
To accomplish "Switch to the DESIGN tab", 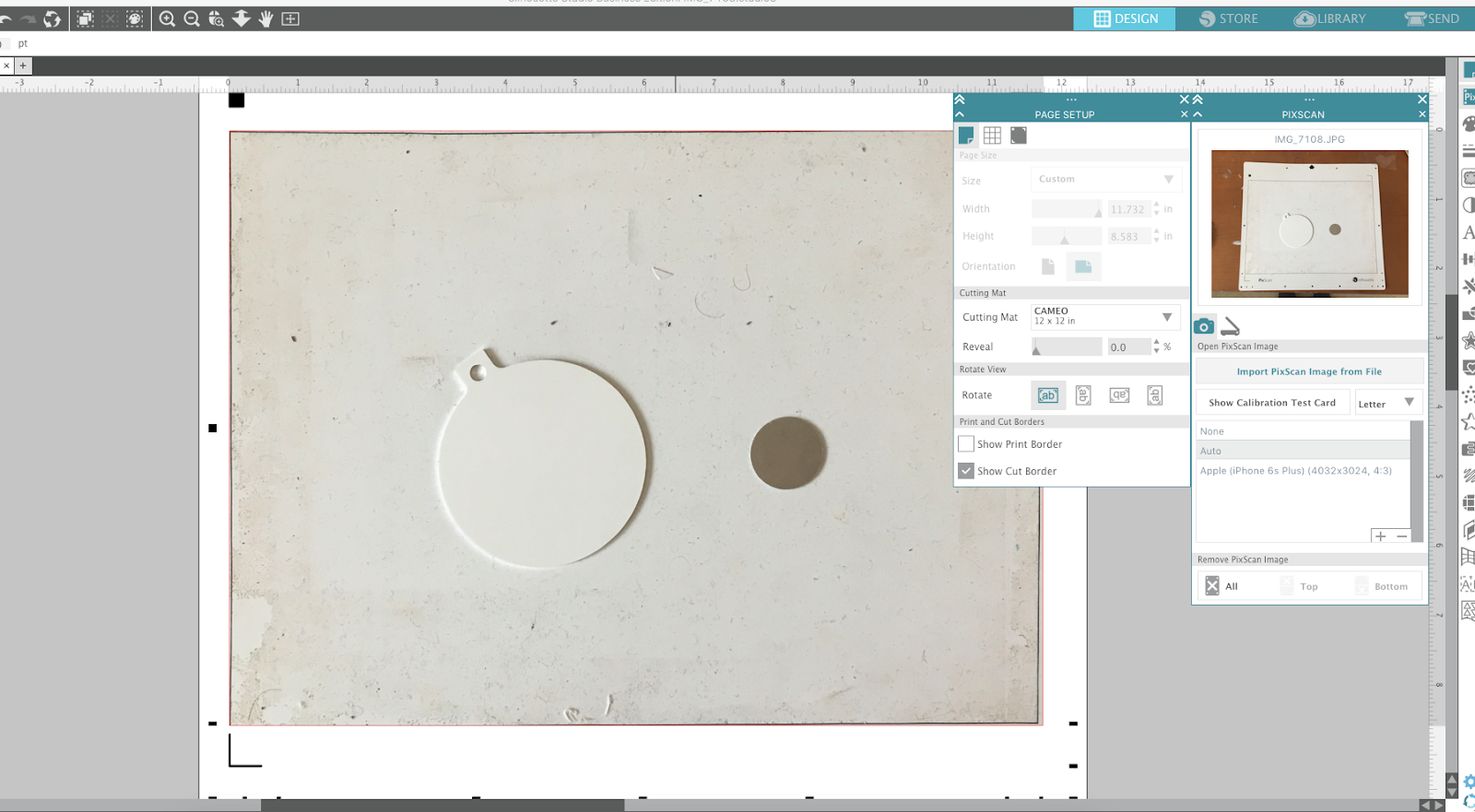I will click(1125, 18).
